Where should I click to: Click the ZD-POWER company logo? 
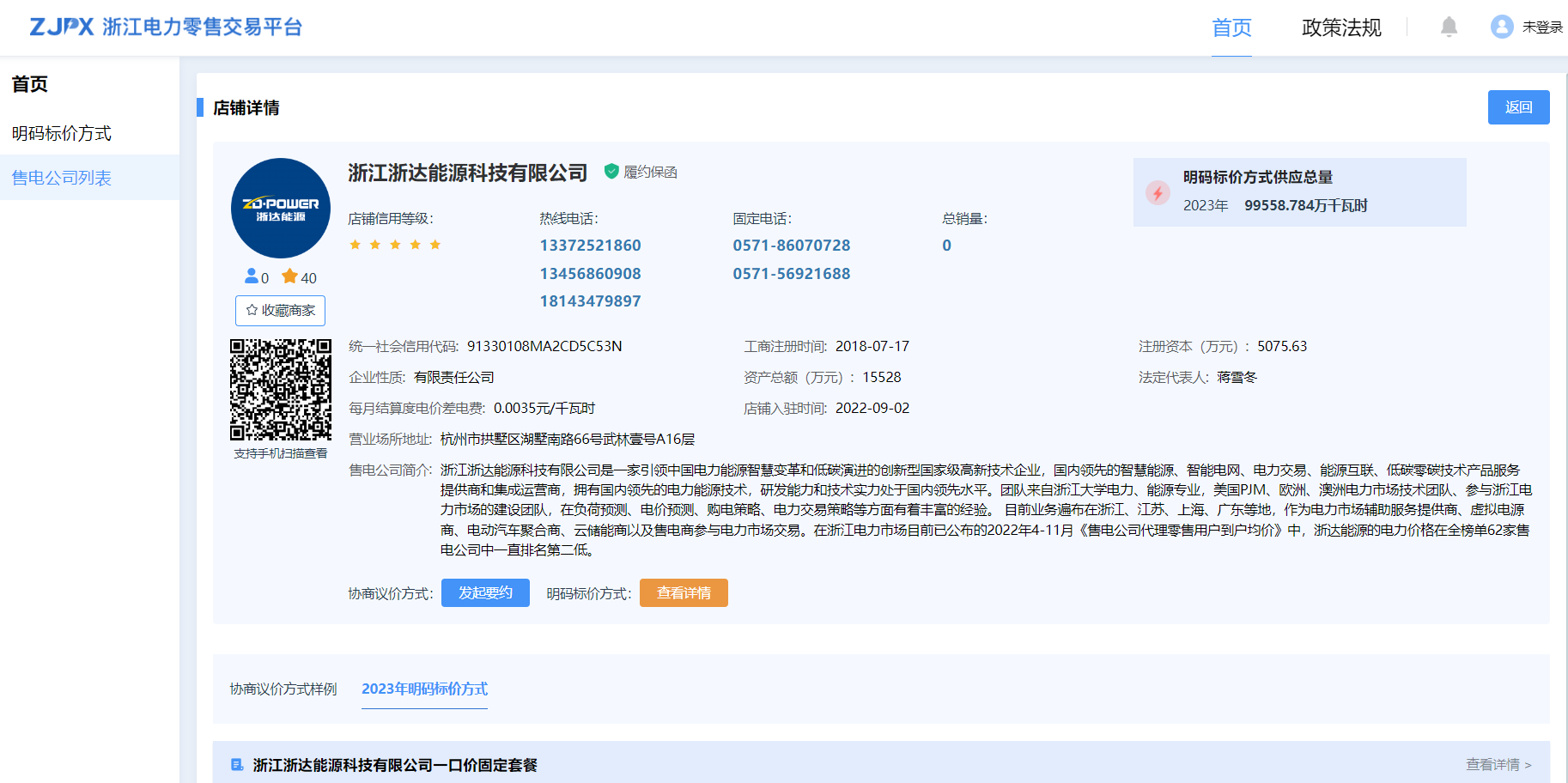[281, 209]
